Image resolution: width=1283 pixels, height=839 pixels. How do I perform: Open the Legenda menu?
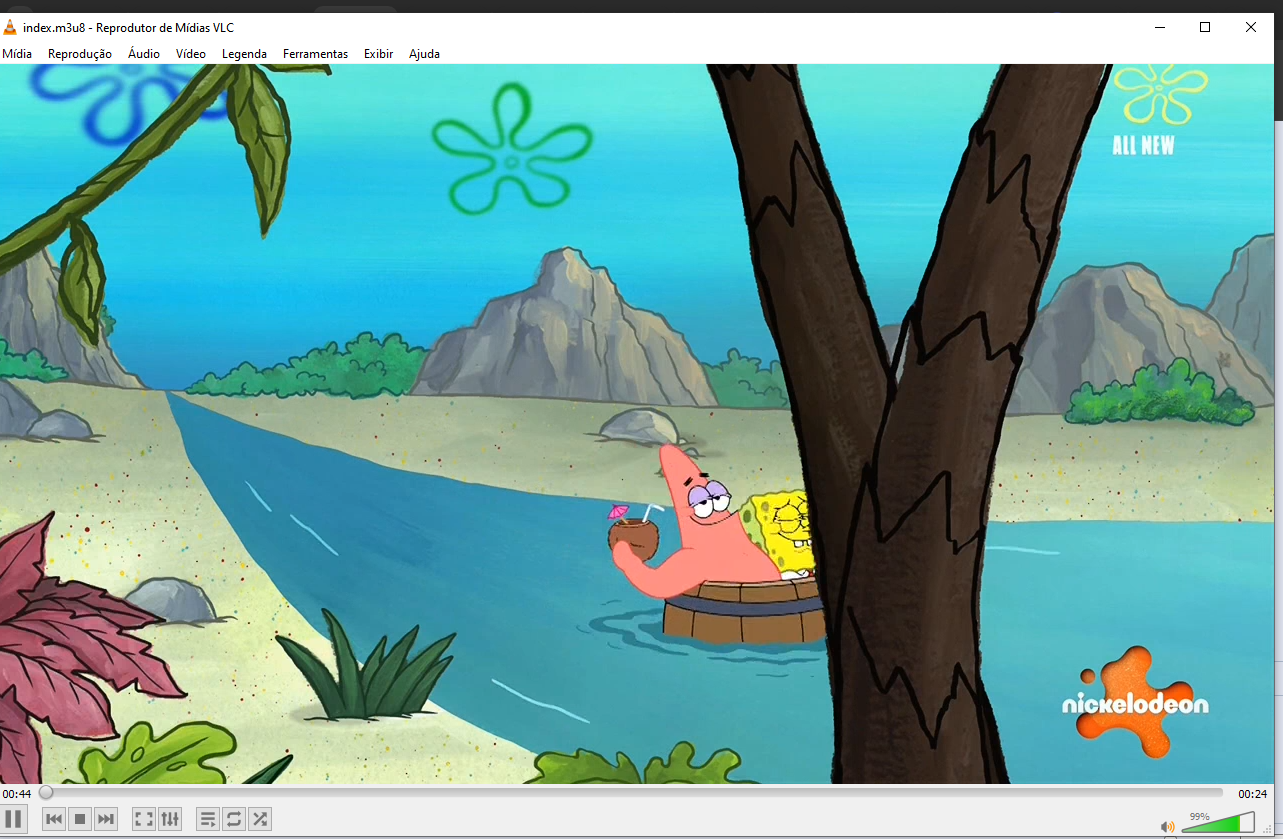(244, 54)
